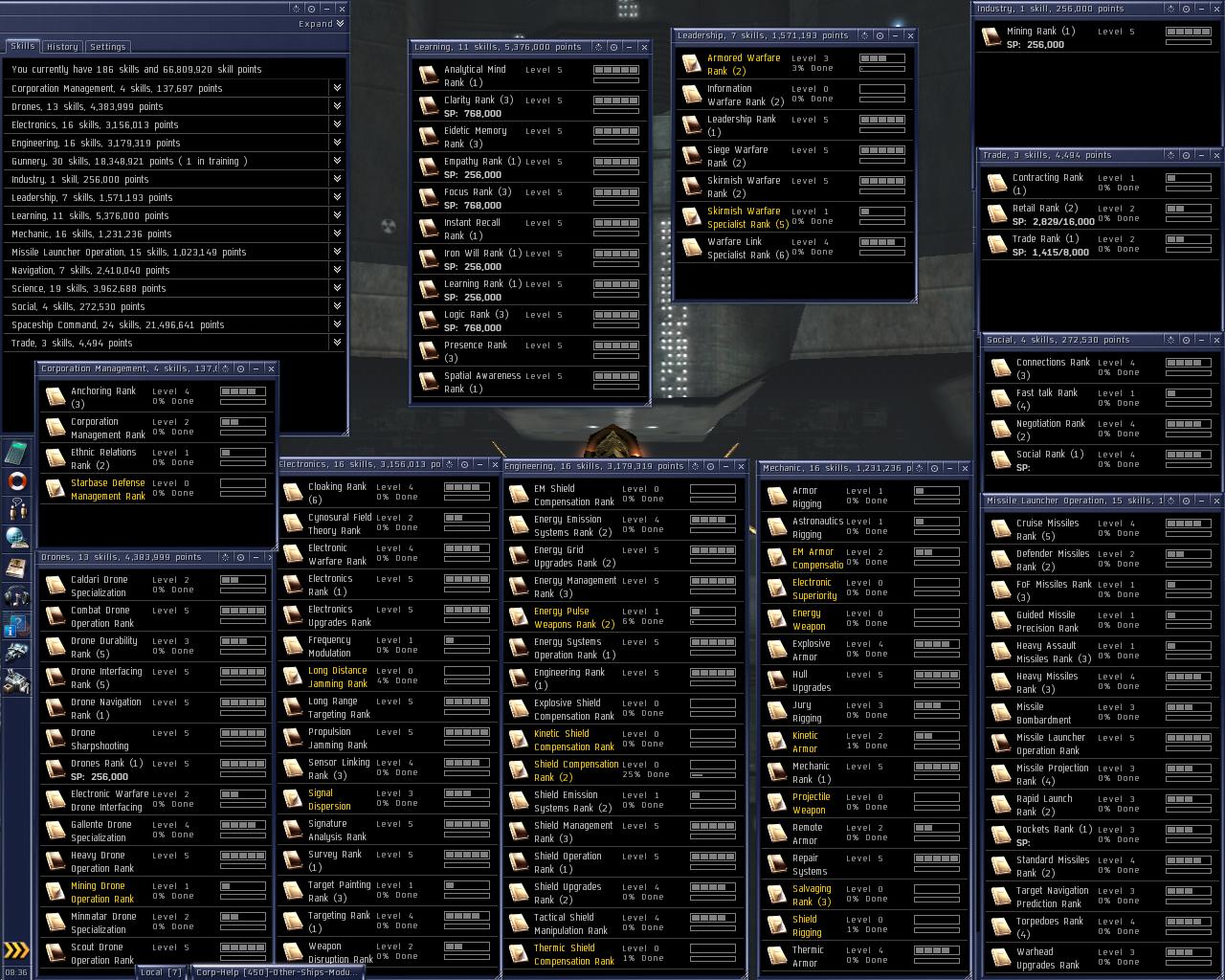
Task: Click the Electronics, 16 skills group row
Action: [175, 124]
